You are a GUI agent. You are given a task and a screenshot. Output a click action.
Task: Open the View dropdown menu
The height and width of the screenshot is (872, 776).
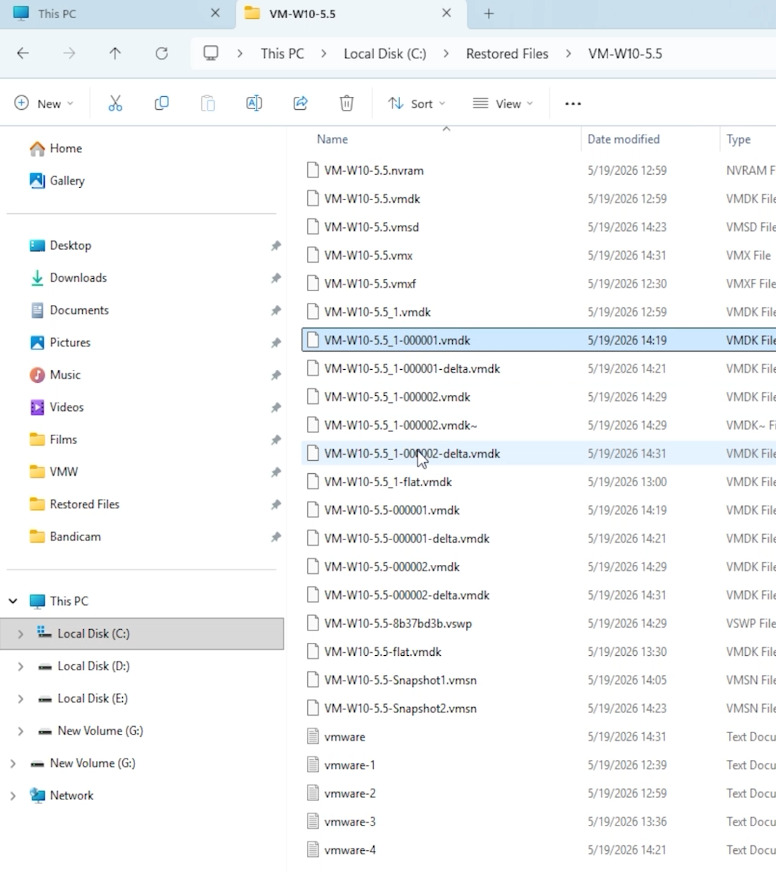pyautogui.click(x=503, y=103)
